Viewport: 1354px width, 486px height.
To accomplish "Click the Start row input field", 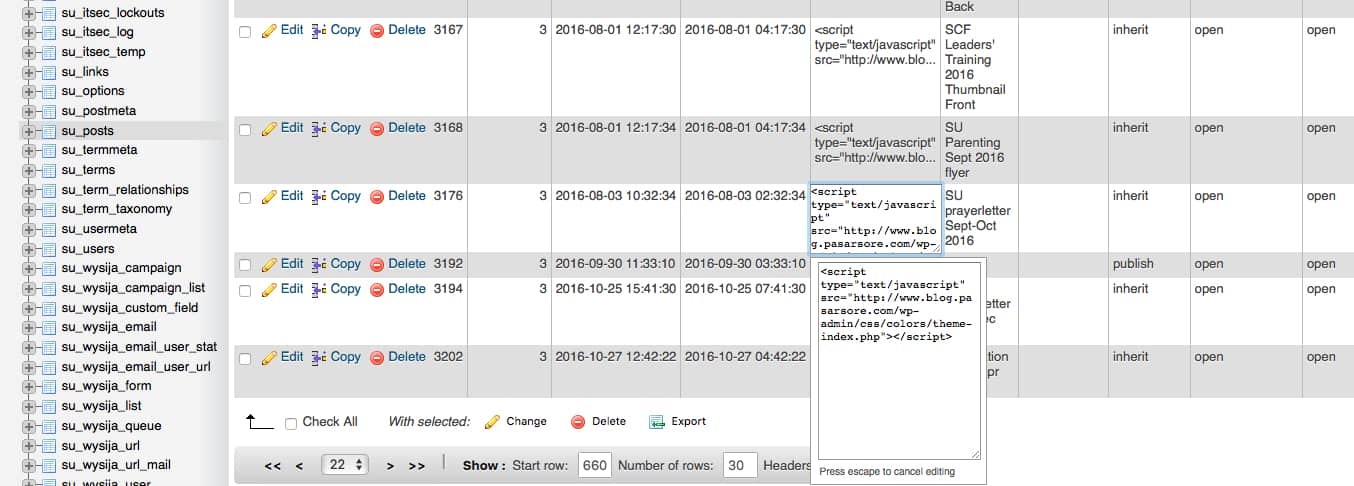I will click(594, 465).
